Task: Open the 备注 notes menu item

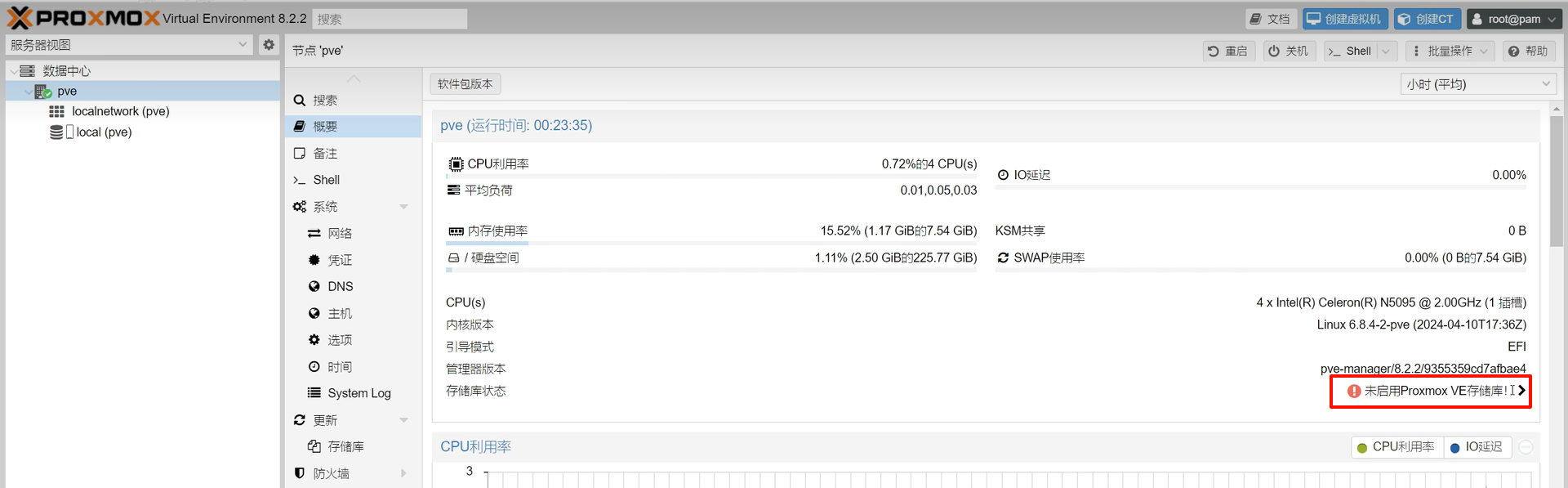Action: 353,154
